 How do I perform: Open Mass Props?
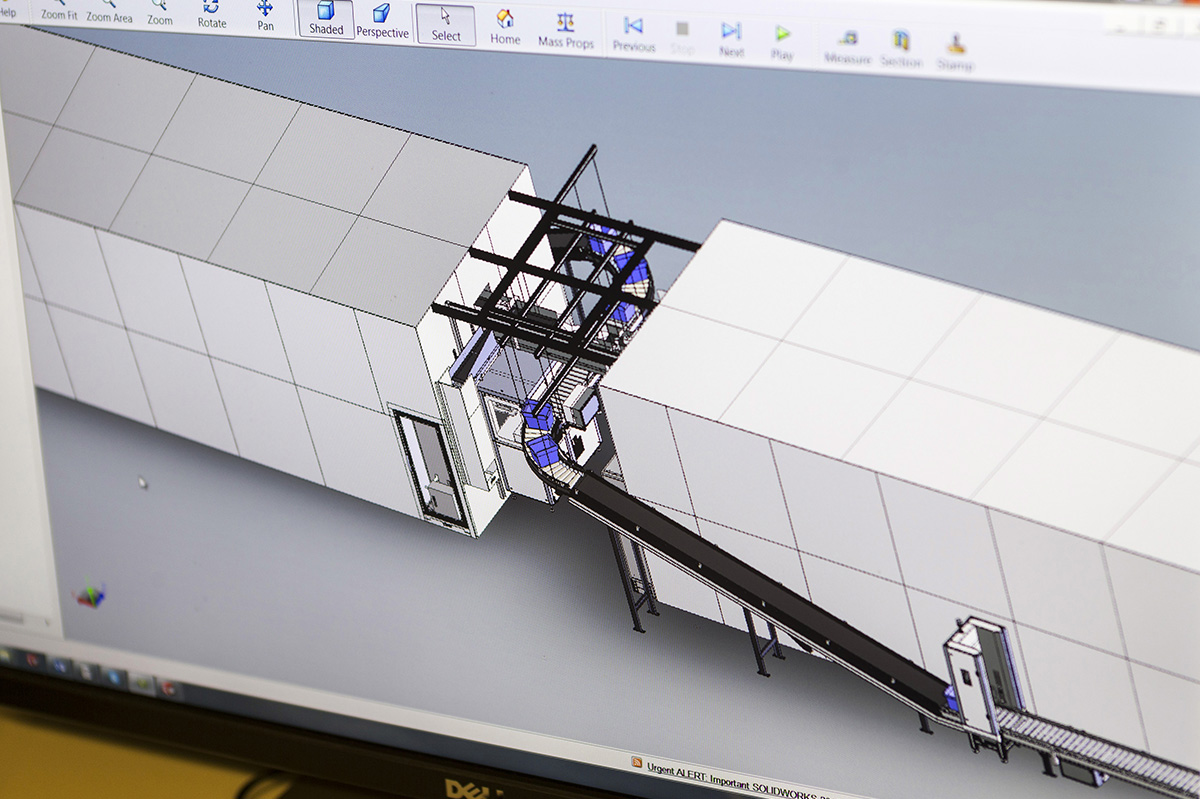[566, 32]
